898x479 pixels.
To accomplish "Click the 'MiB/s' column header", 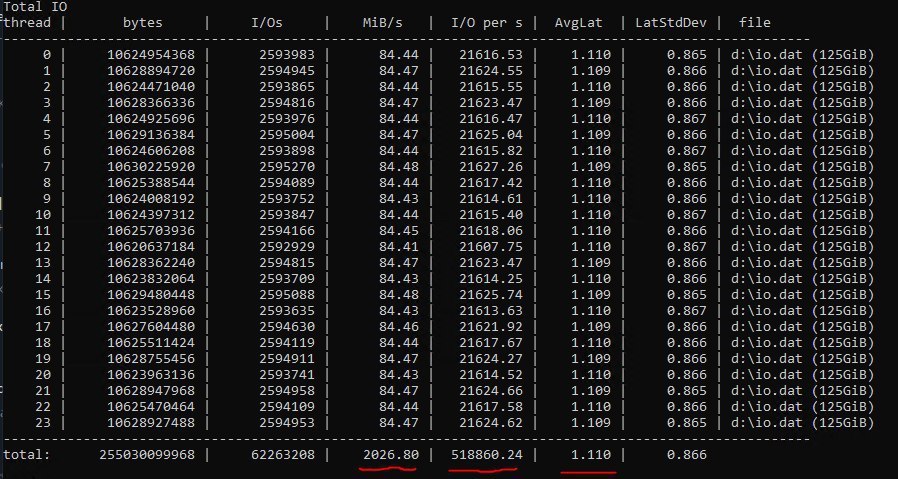I will click(x=383, y=23).
